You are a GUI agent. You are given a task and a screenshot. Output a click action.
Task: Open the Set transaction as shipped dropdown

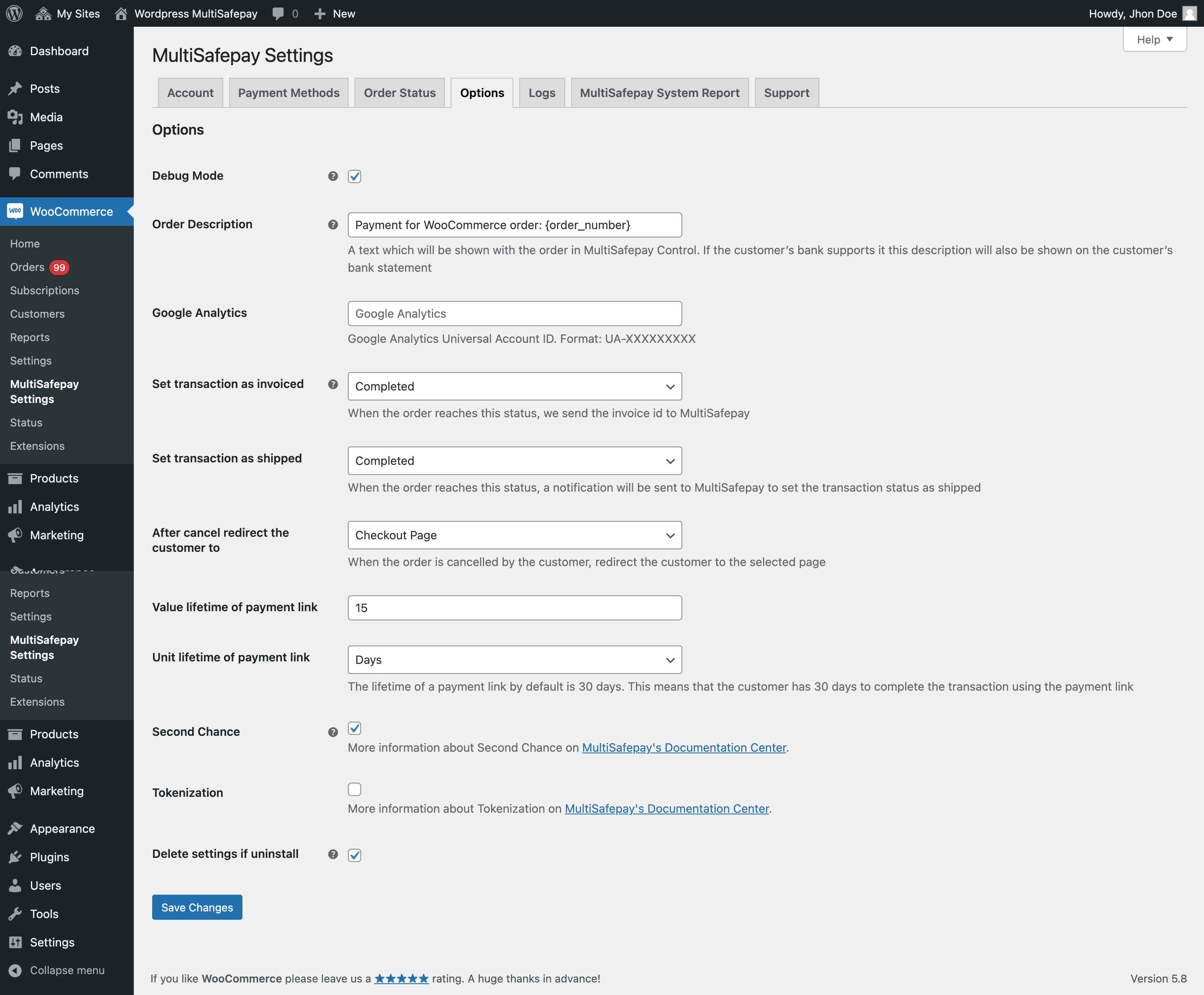515,461
